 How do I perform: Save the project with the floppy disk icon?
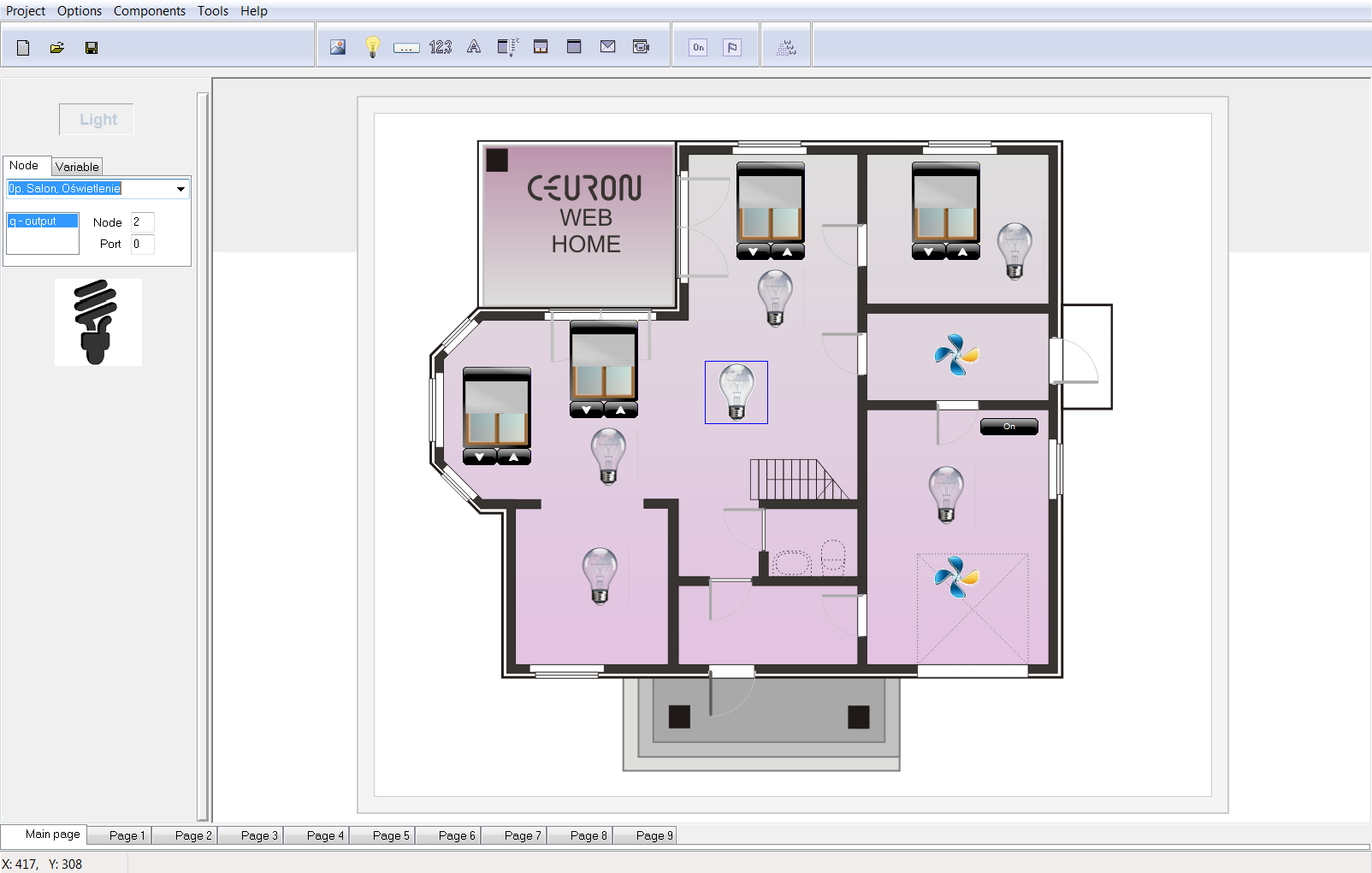click(92, 48)
